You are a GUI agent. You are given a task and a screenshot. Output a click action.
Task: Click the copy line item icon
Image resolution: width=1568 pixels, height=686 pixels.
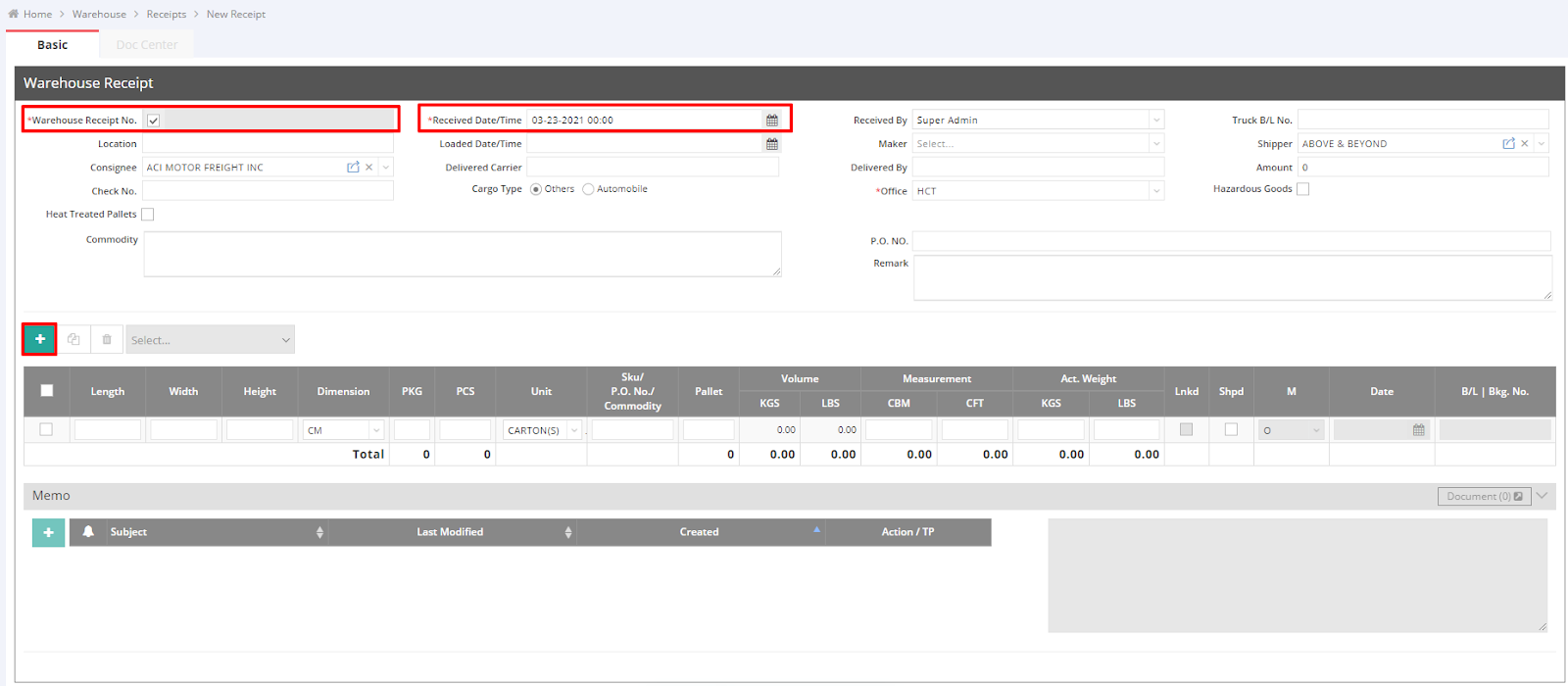tap(73, 339)
